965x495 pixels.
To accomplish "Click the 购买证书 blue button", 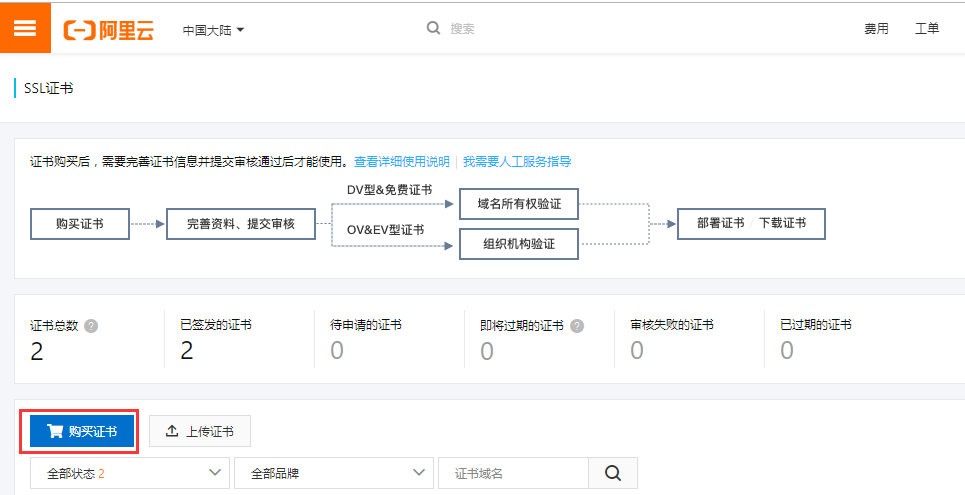I will (82, 431).
